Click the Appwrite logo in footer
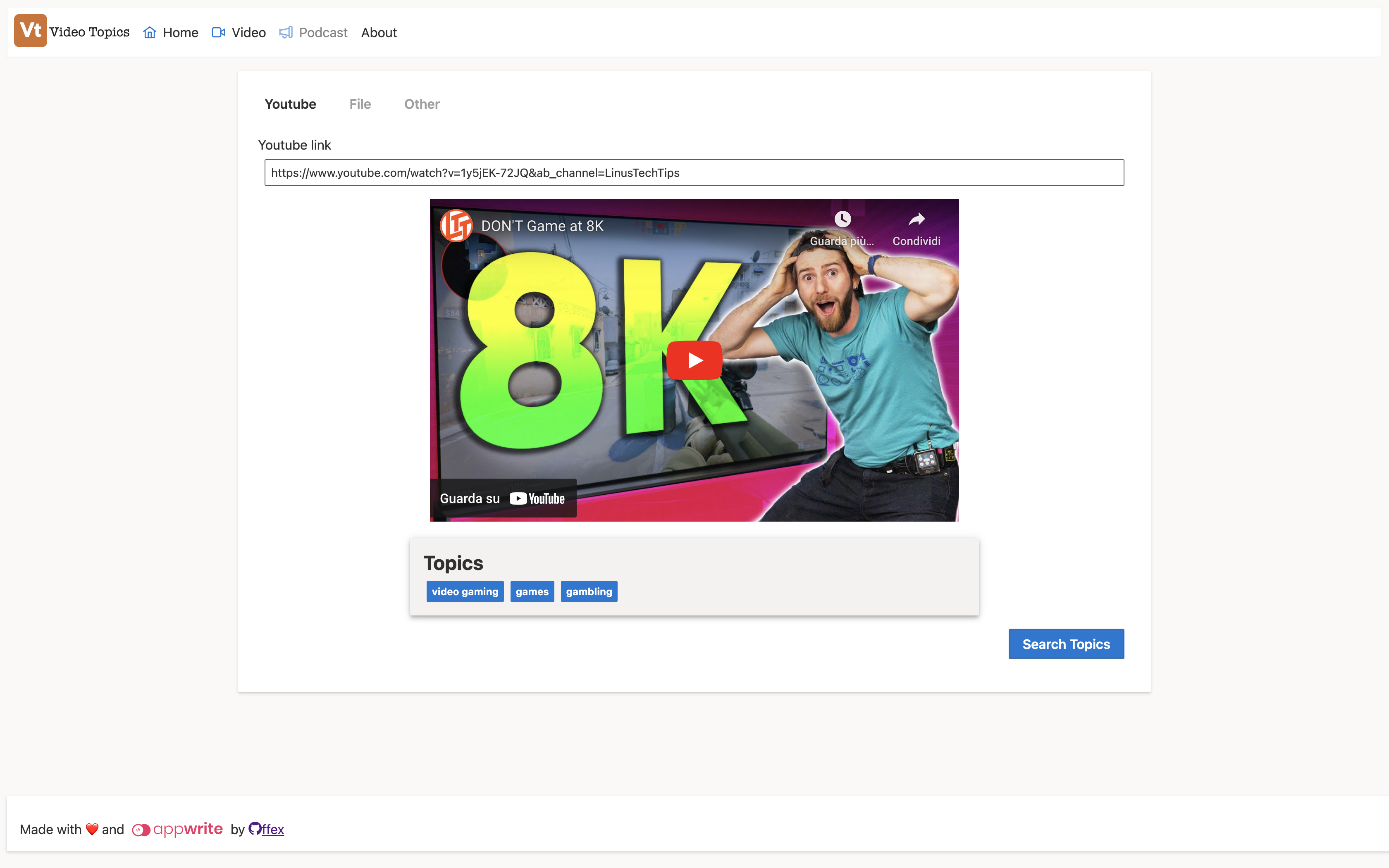Viewport: 1389px width, 868px height. pos(177,830)
